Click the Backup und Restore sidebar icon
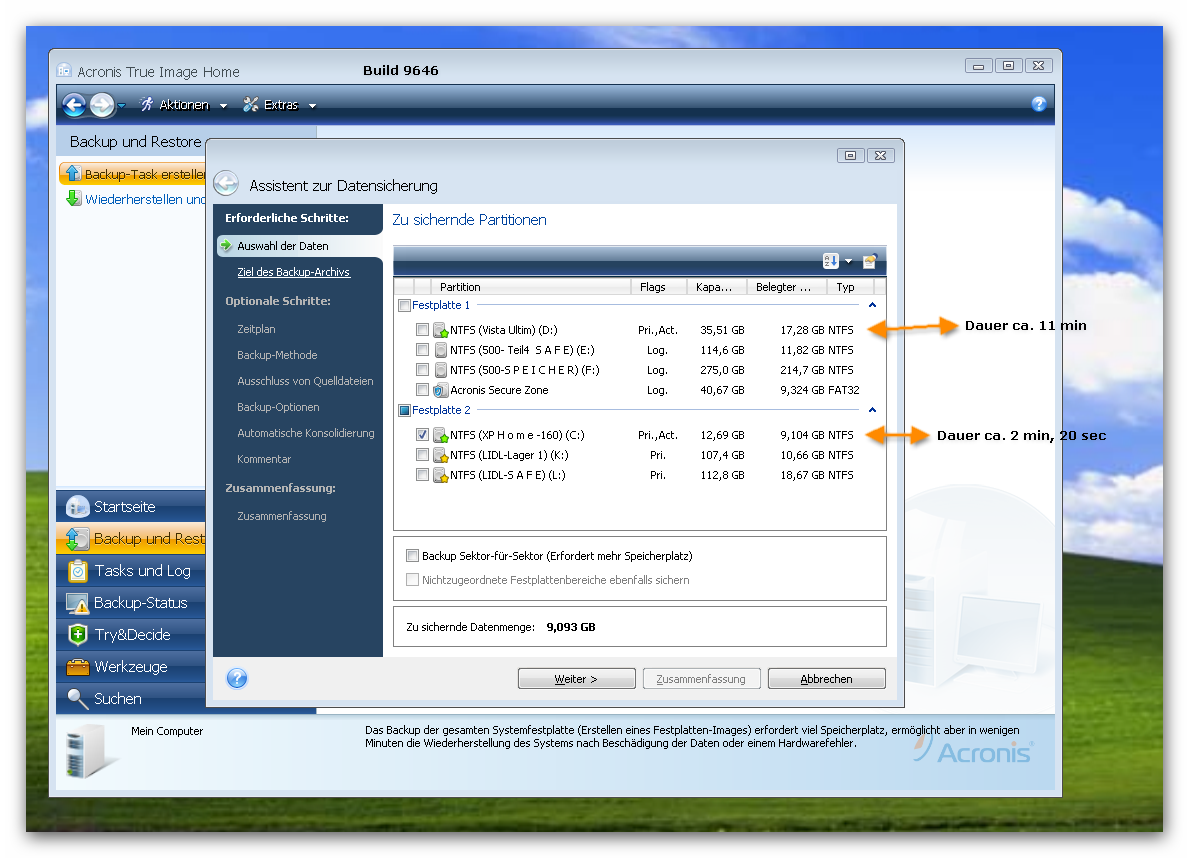 tap(77, 539)
